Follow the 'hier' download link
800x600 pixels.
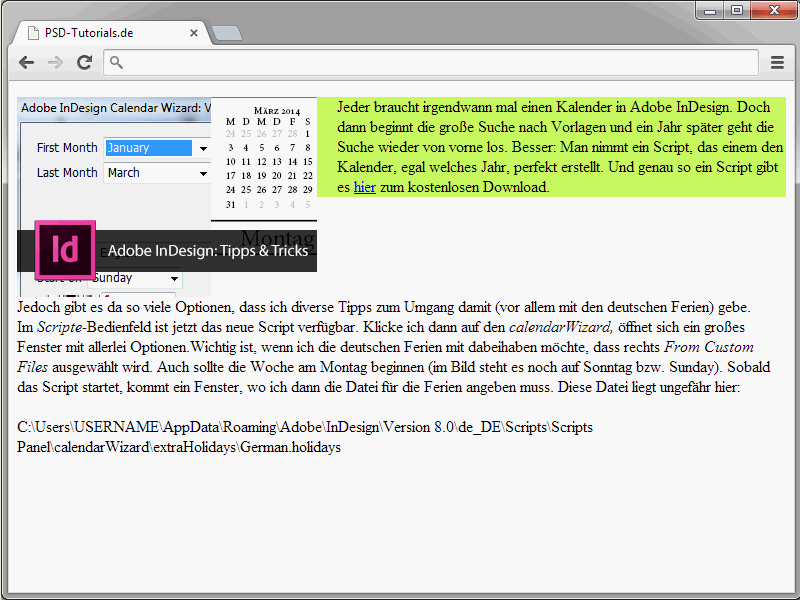click(364, 187)
